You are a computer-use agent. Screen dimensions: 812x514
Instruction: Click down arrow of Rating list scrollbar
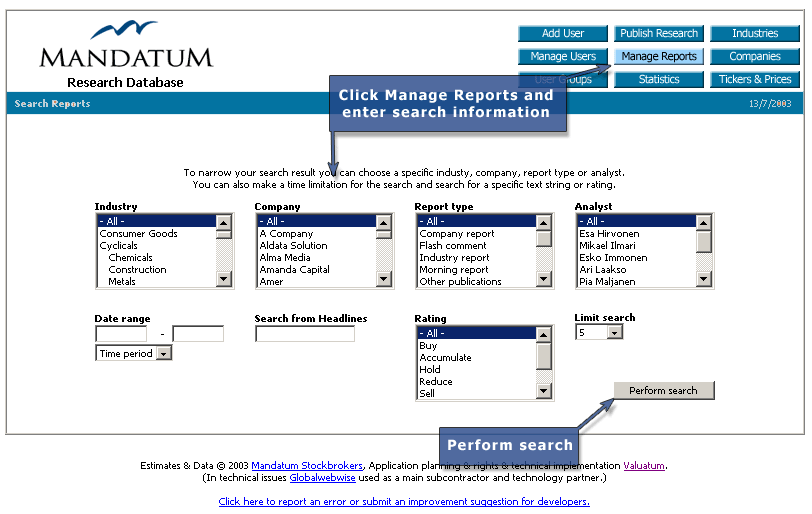click(x=544, y=391)
